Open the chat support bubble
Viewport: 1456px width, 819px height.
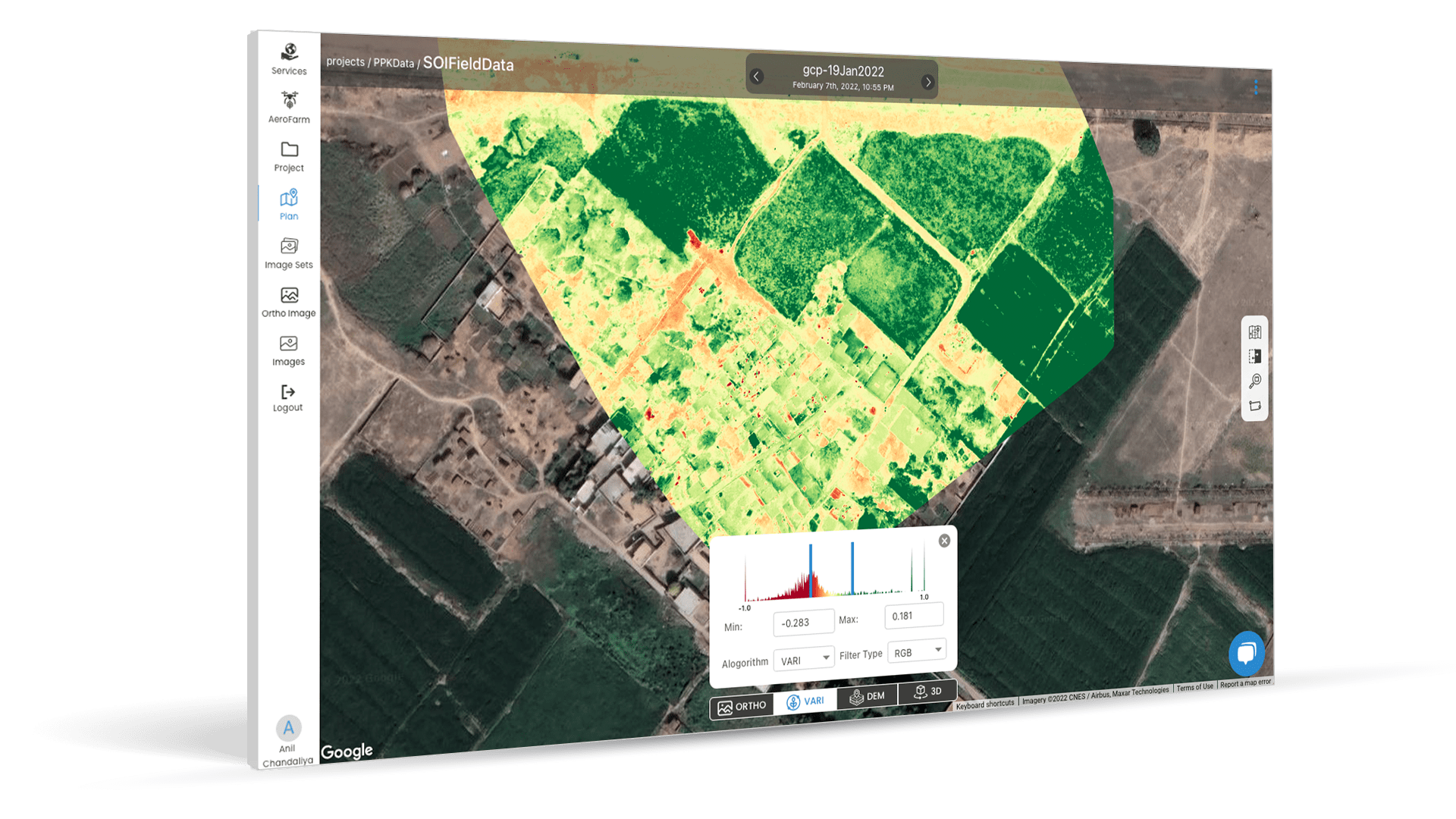[1246, 654]
